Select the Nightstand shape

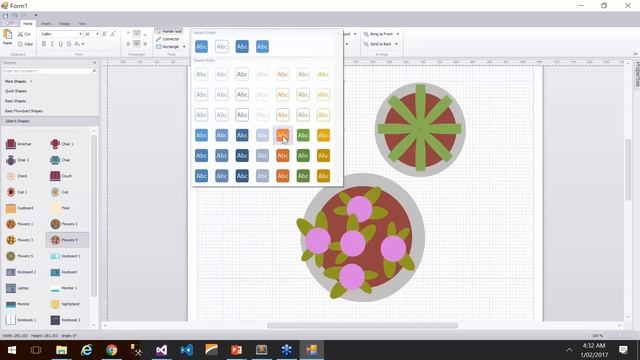tap(65, 304)
